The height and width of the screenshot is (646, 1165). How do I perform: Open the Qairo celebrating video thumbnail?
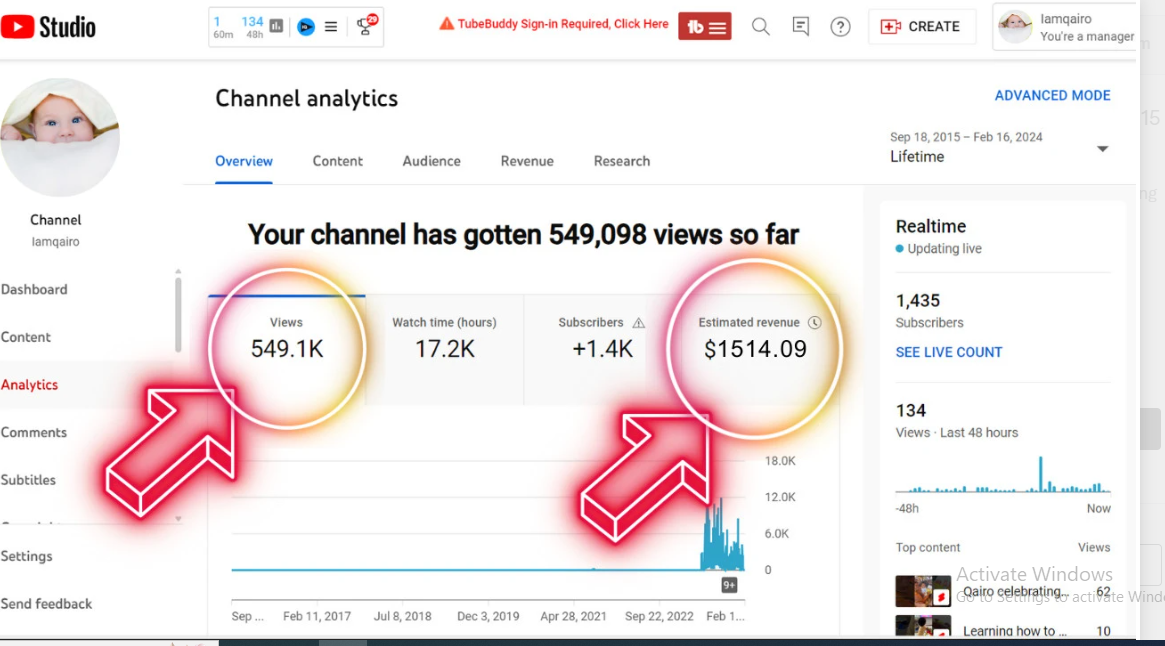(x=922, y=591)
